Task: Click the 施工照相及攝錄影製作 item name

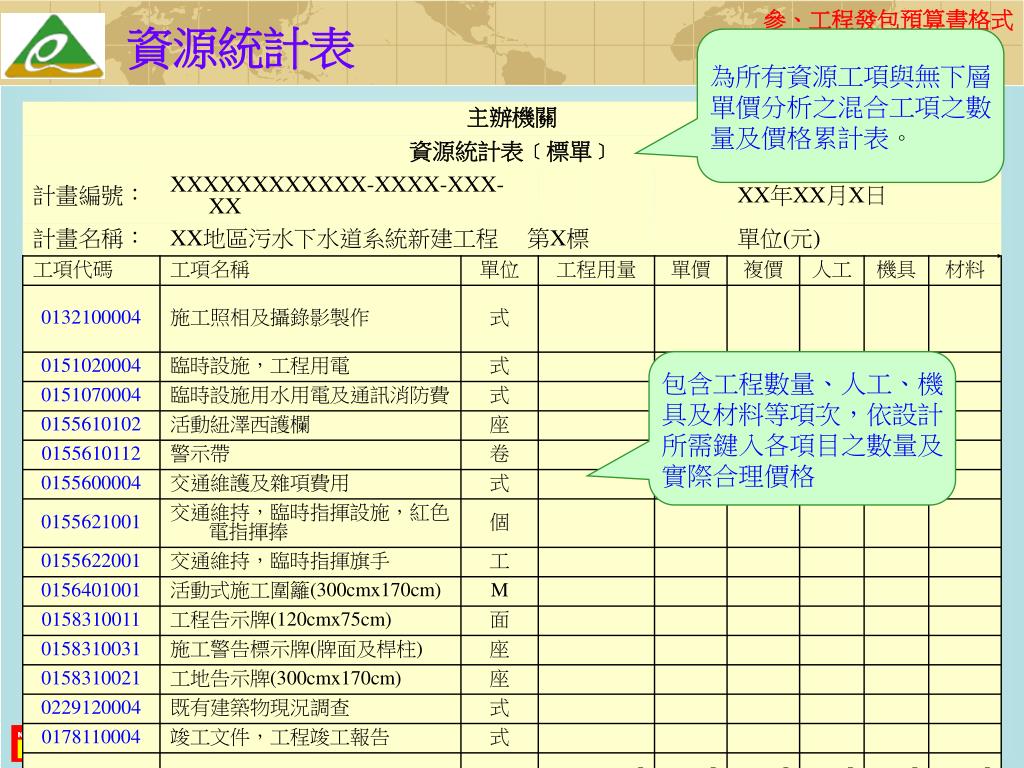Action: click(270, 317)
